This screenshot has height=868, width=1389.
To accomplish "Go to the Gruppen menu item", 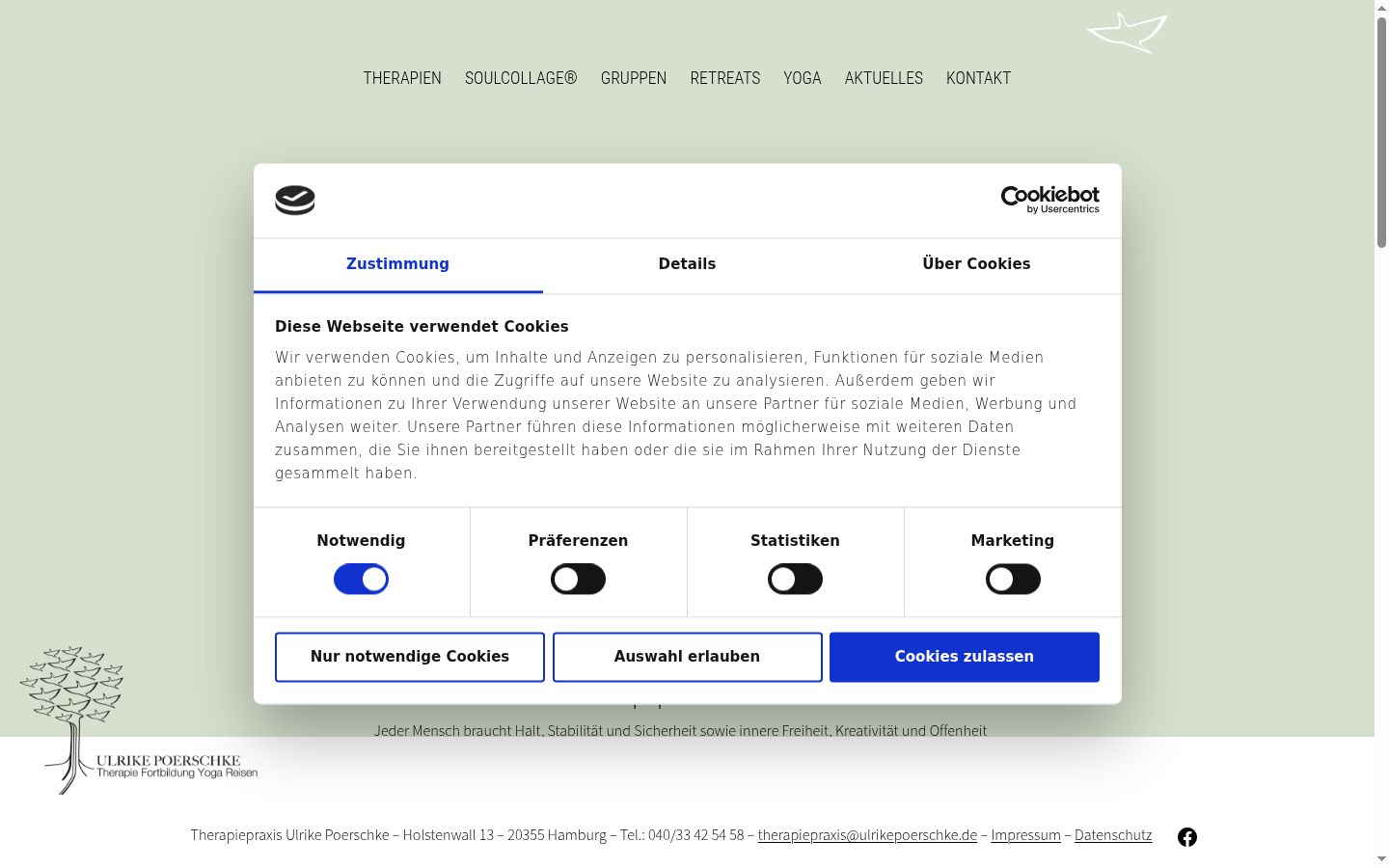I will click(x=634, y=78).
